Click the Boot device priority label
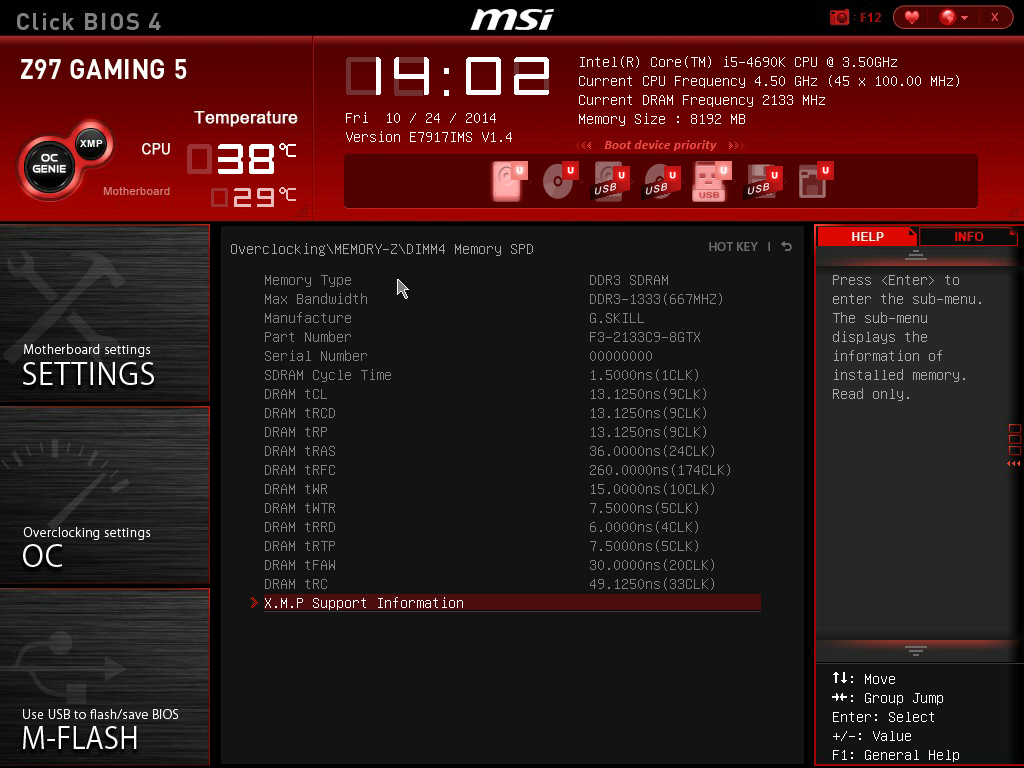The width and height of the screenshot is (1024, 768). pyautogui.click(x=660, y=145)
